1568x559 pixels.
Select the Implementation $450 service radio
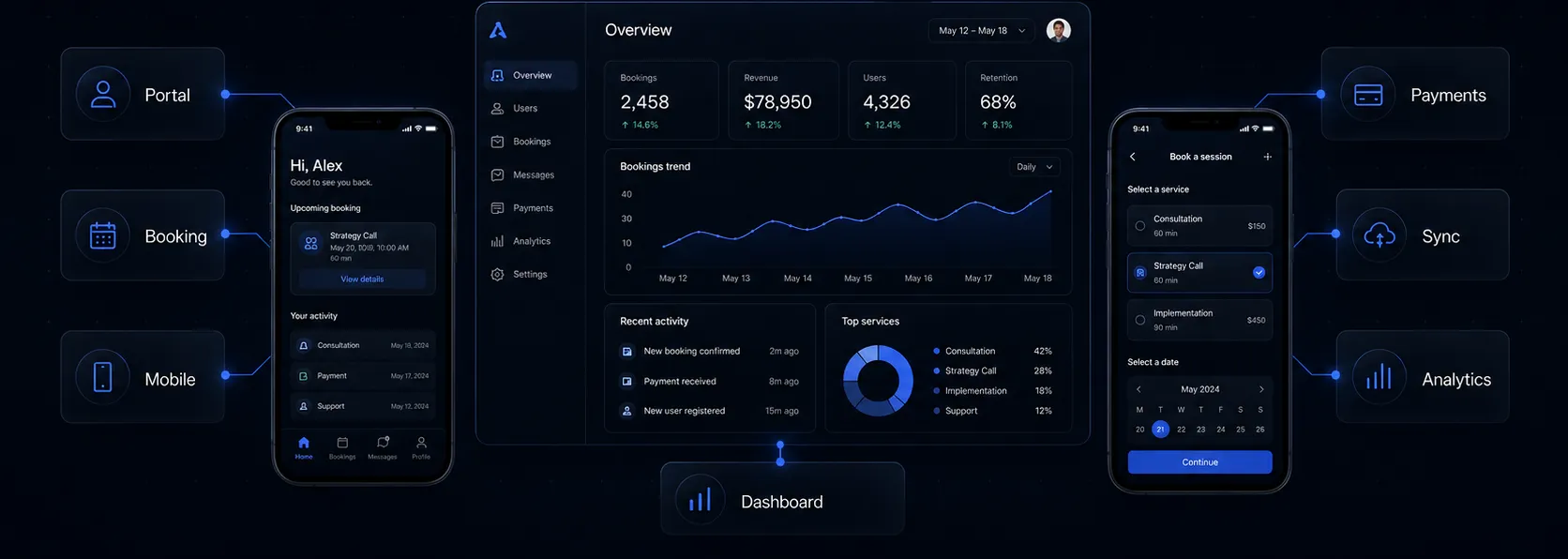click(1140, 320)
